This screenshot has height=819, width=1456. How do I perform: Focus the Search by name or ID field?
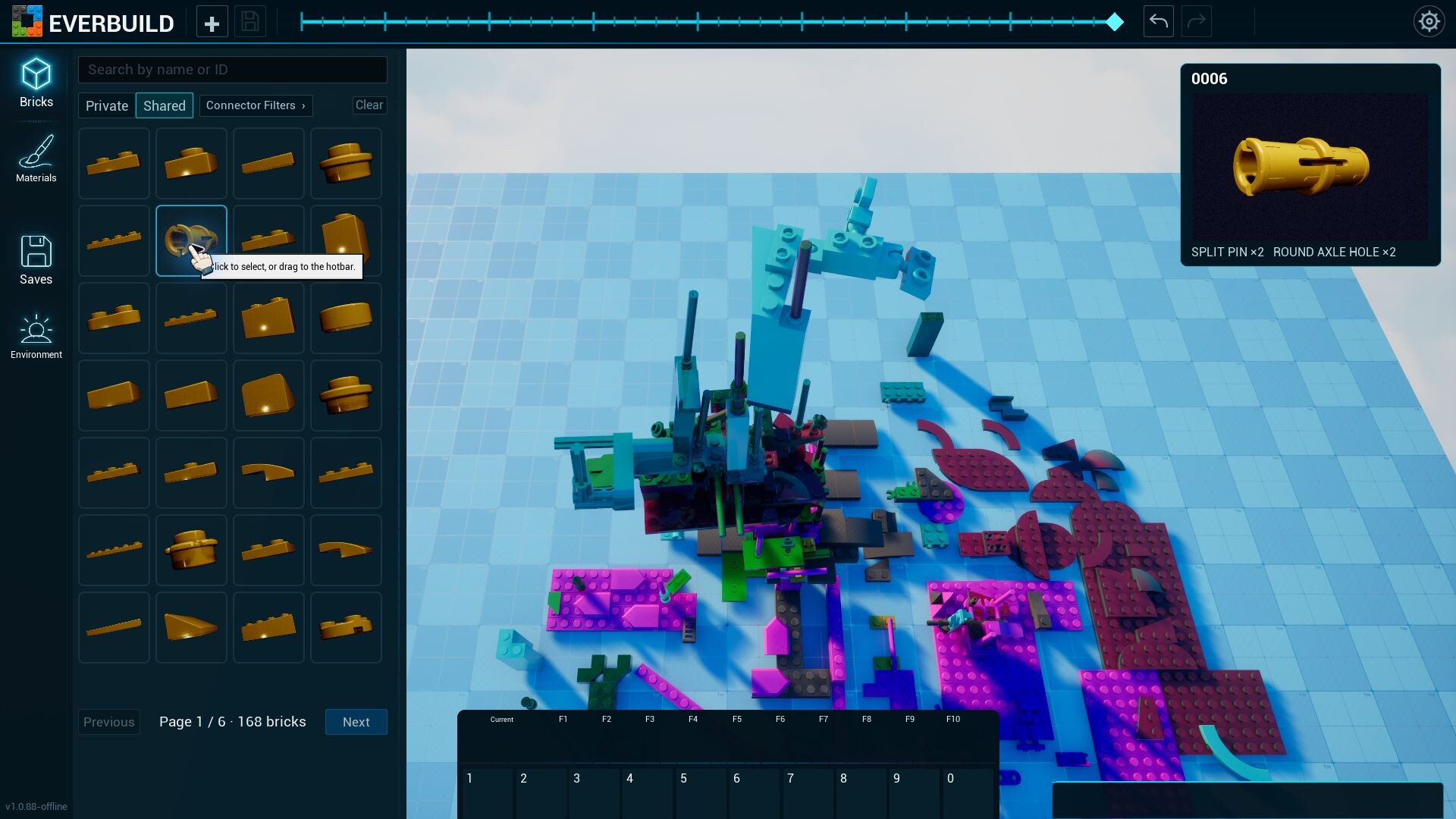[x=233, y=70]
